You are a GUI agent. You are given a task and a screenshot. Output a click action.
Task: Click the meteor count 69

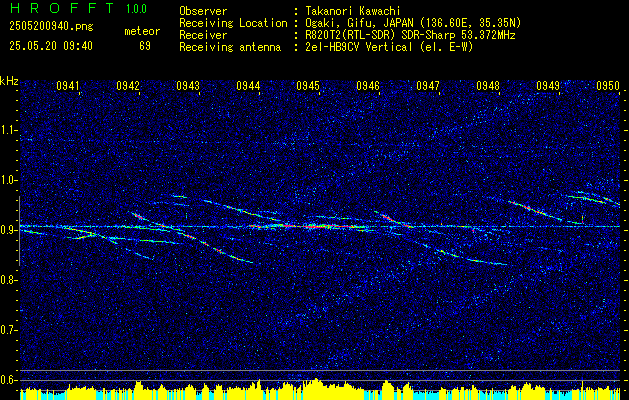tap(145, 46)
